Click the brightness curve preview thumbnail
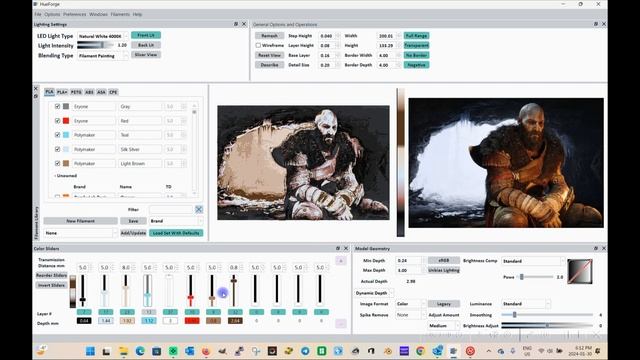This screenshot has width=640, height=360. pyautogui.click(x=580, y=271)
